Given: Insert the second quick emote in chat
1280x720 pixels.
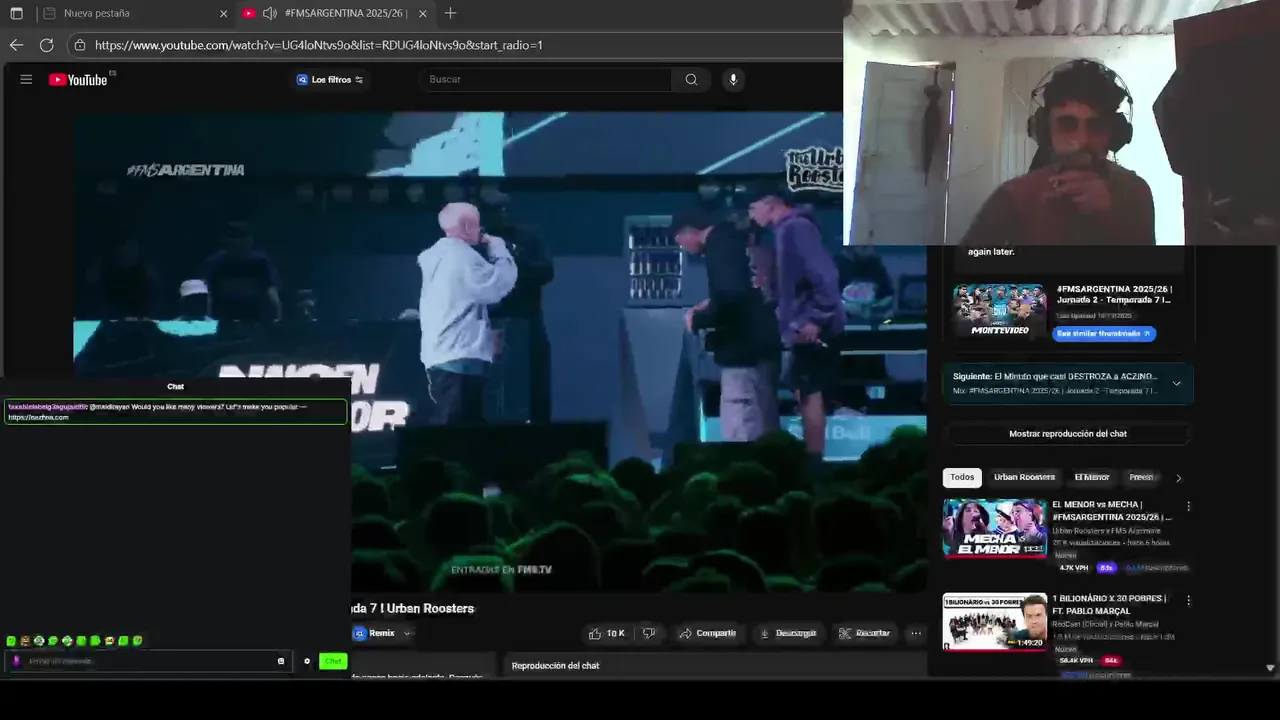Looking at the screenshot, I should [25, 641].
